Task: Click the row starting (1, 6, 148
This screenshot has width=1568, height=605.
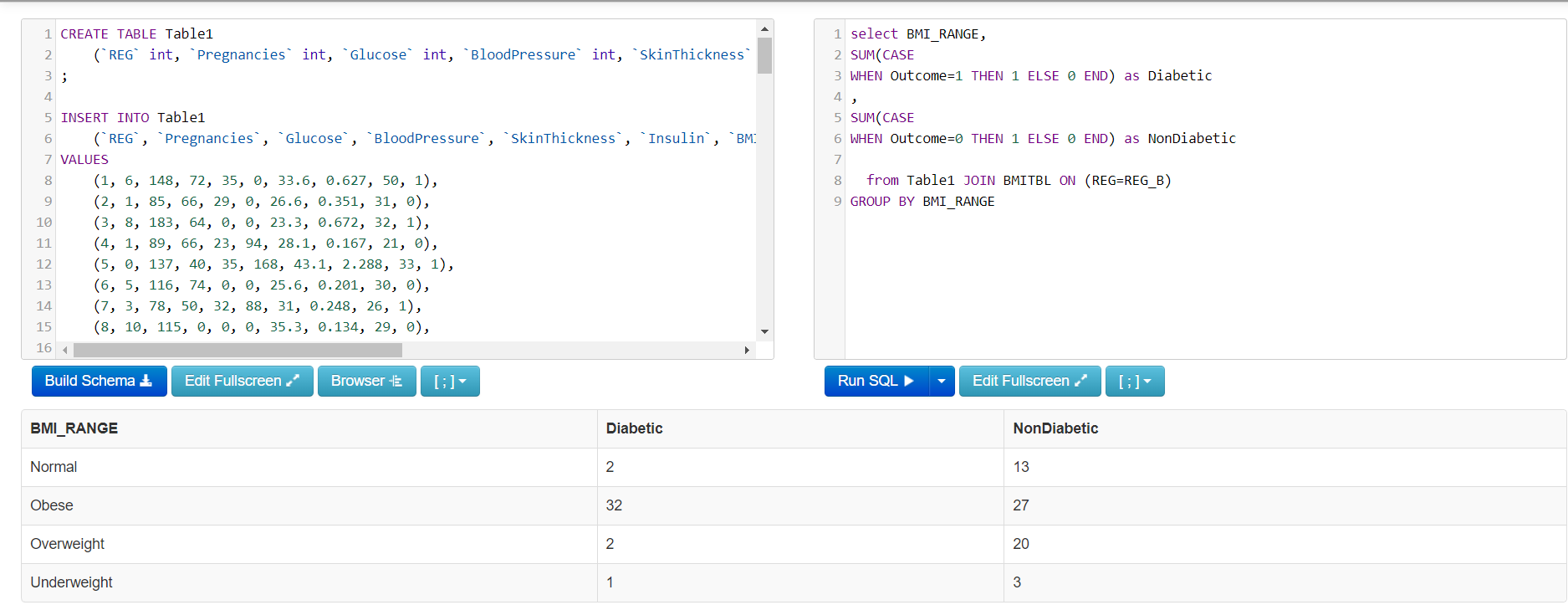Action: 265,181
